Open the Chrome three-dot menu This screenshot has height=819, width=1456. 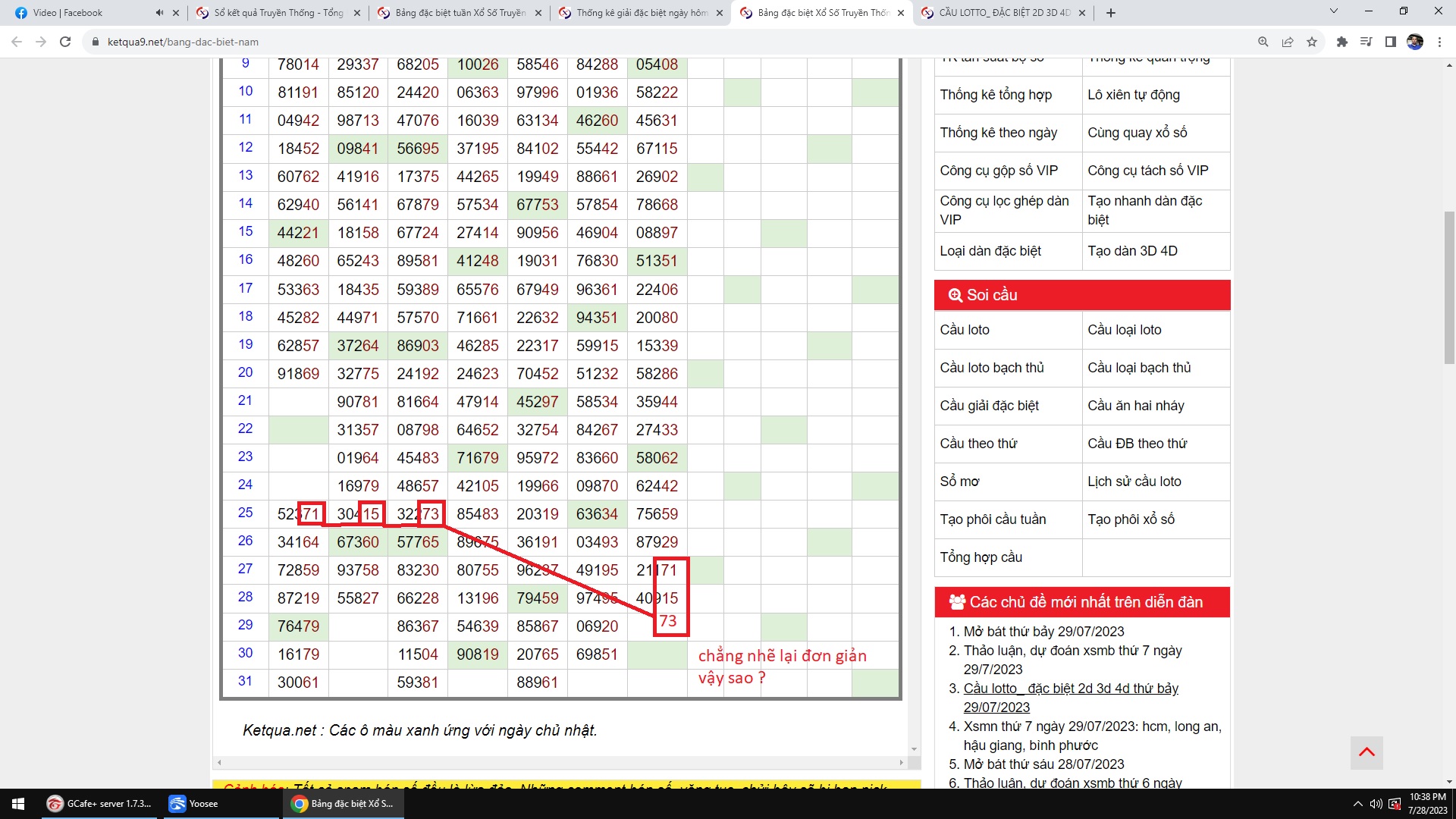pyautogui.click(x=1439, y=42)
